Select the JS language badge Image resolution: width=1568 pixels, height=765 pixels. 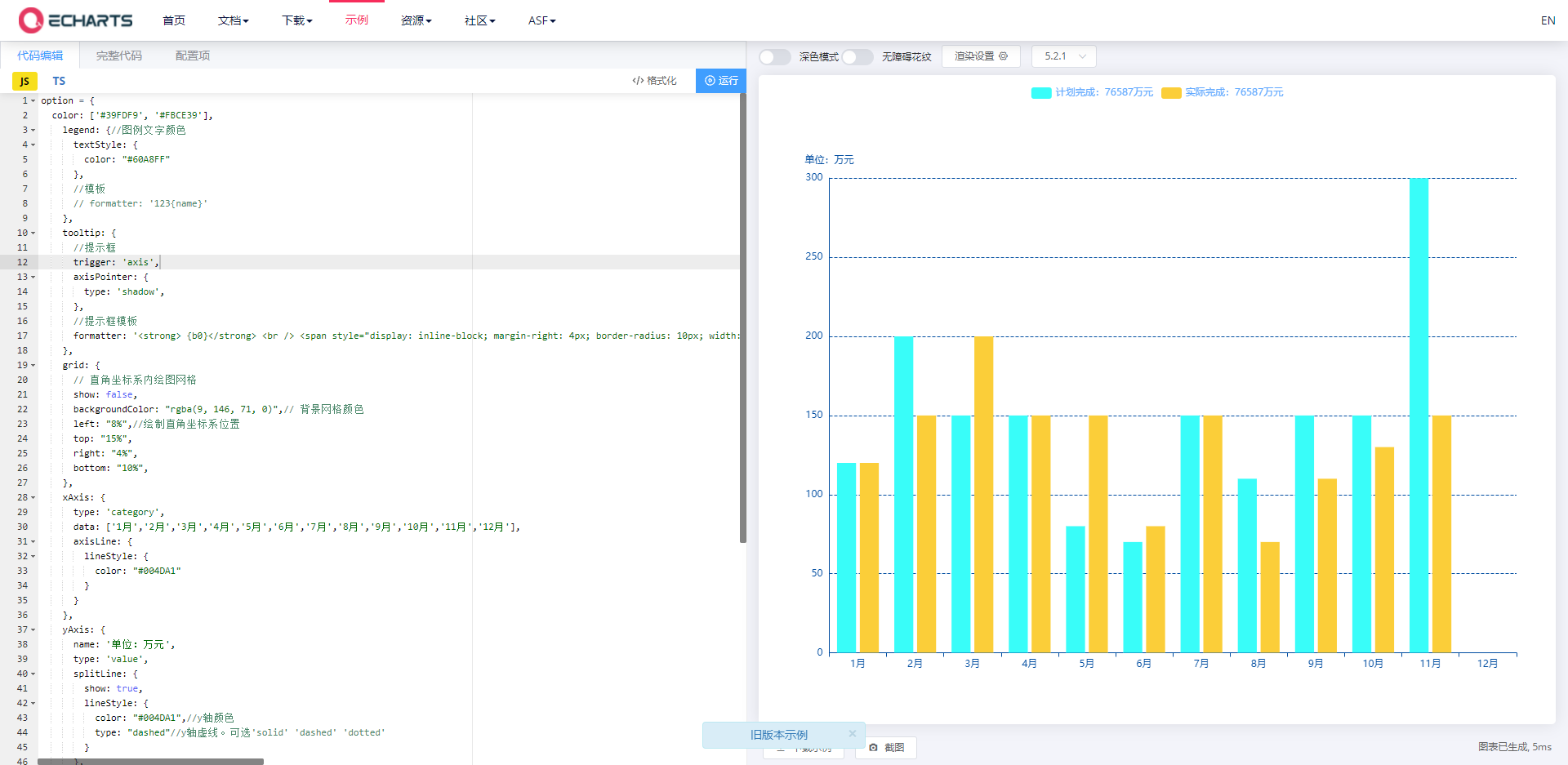(24, 81)
